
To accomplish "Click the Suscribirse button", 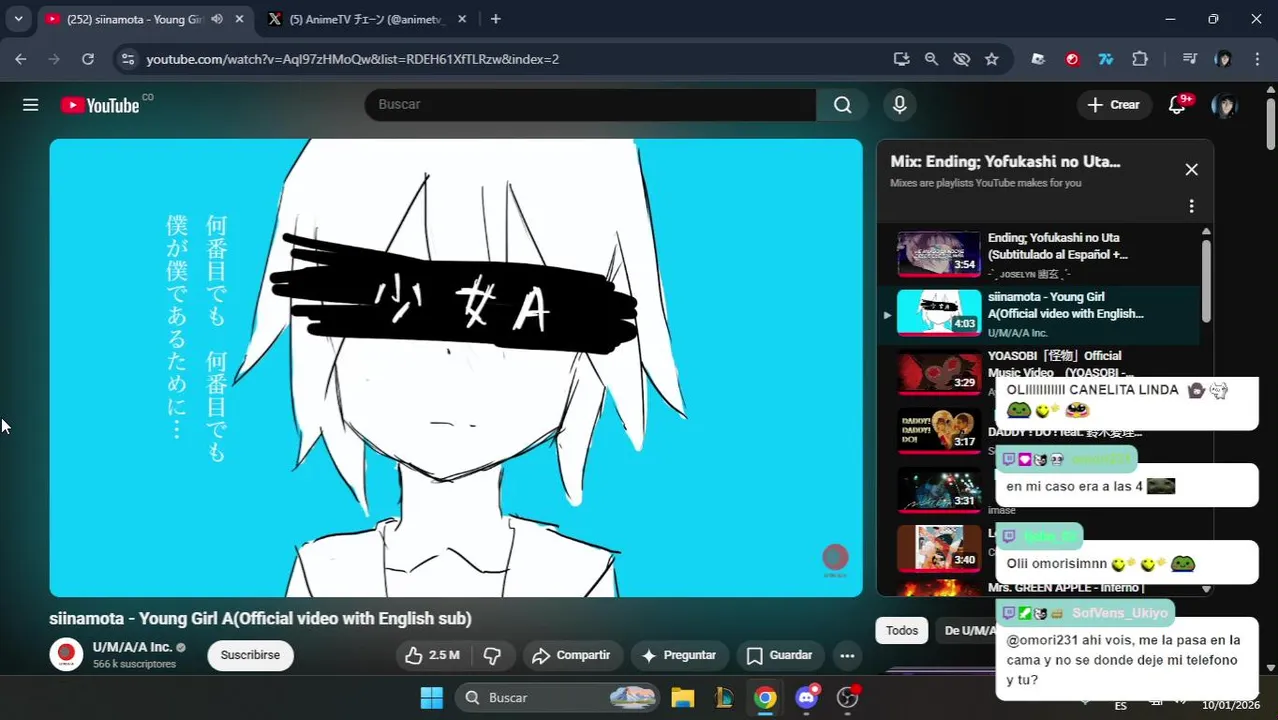I will point(250,655).
